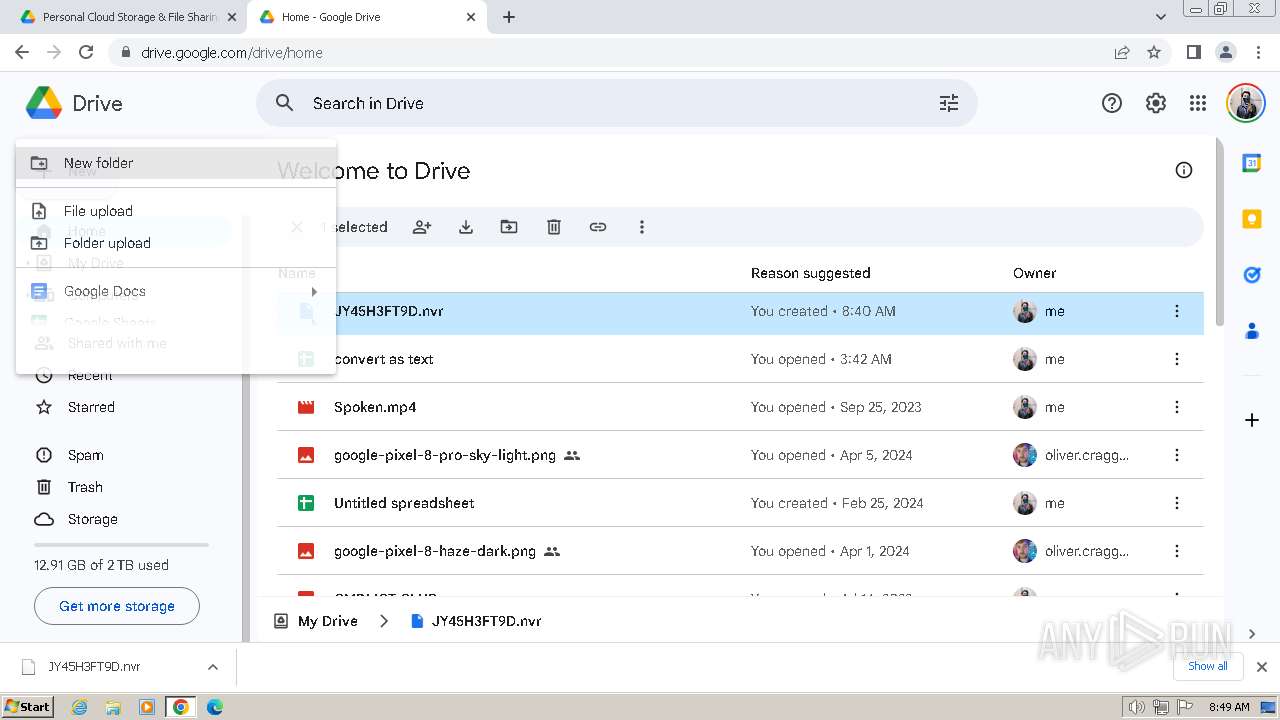Bookmark this page star icon
The image size is (1280, 720).
(x=1154, y=52)
